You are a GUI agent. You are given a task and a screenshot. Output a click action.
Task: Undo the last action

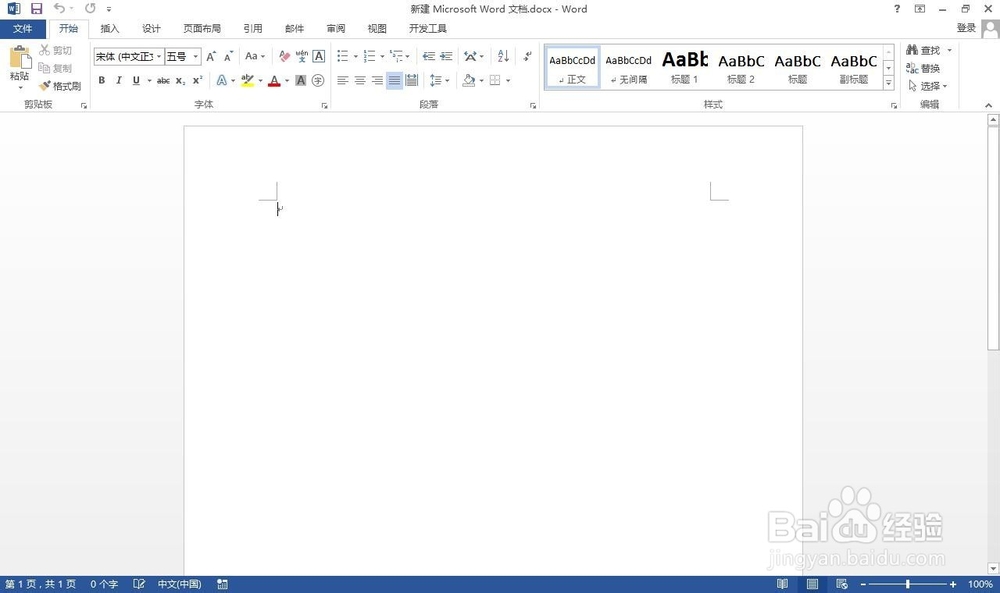click(59, 8)
